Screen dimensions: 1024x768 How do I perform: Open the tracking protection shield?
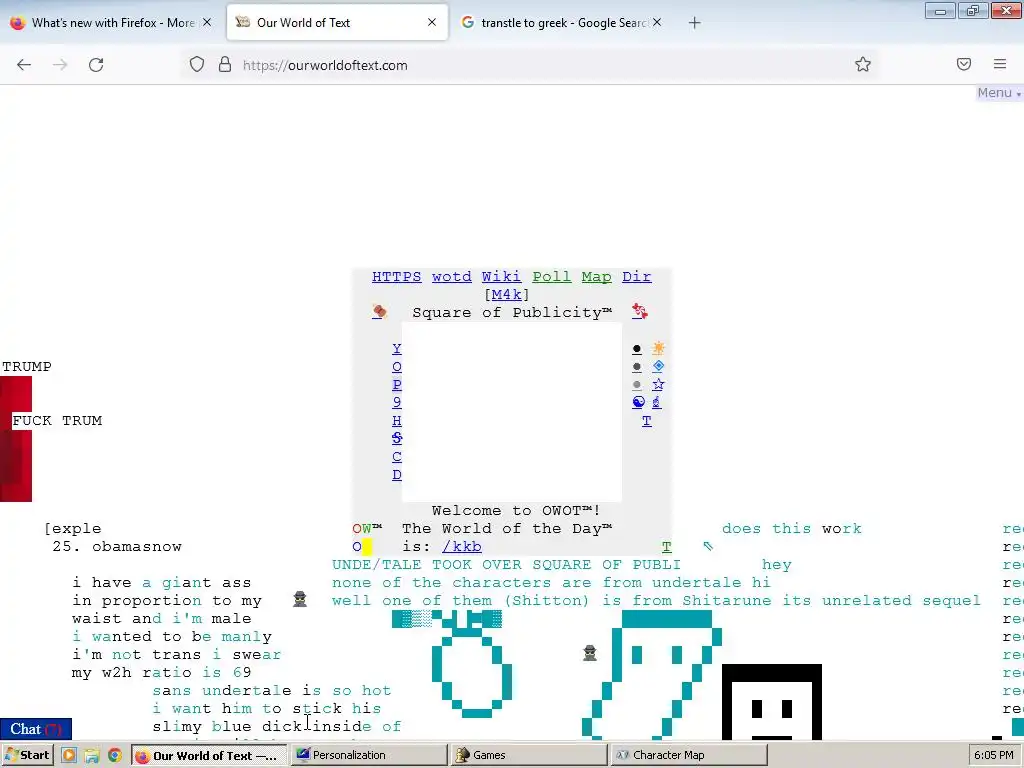coord(197,65)
